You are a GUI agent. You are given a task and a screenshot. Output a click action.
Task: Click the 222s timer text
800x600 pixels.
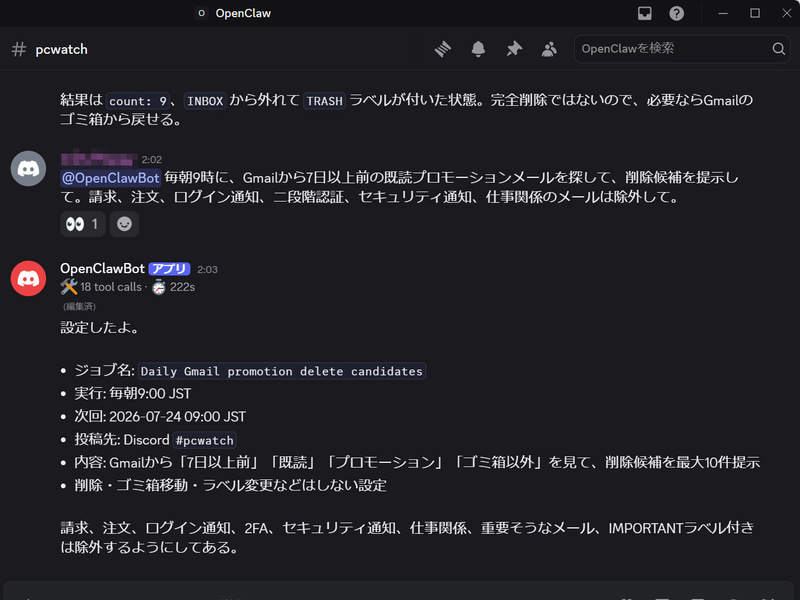click(x=182, y=287)
